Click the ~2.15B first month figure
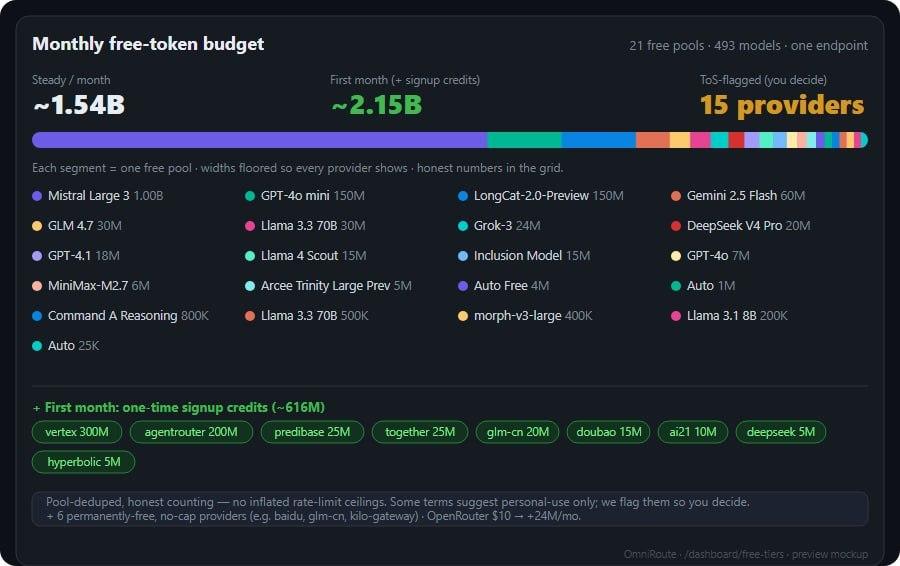 coord(377,105)
